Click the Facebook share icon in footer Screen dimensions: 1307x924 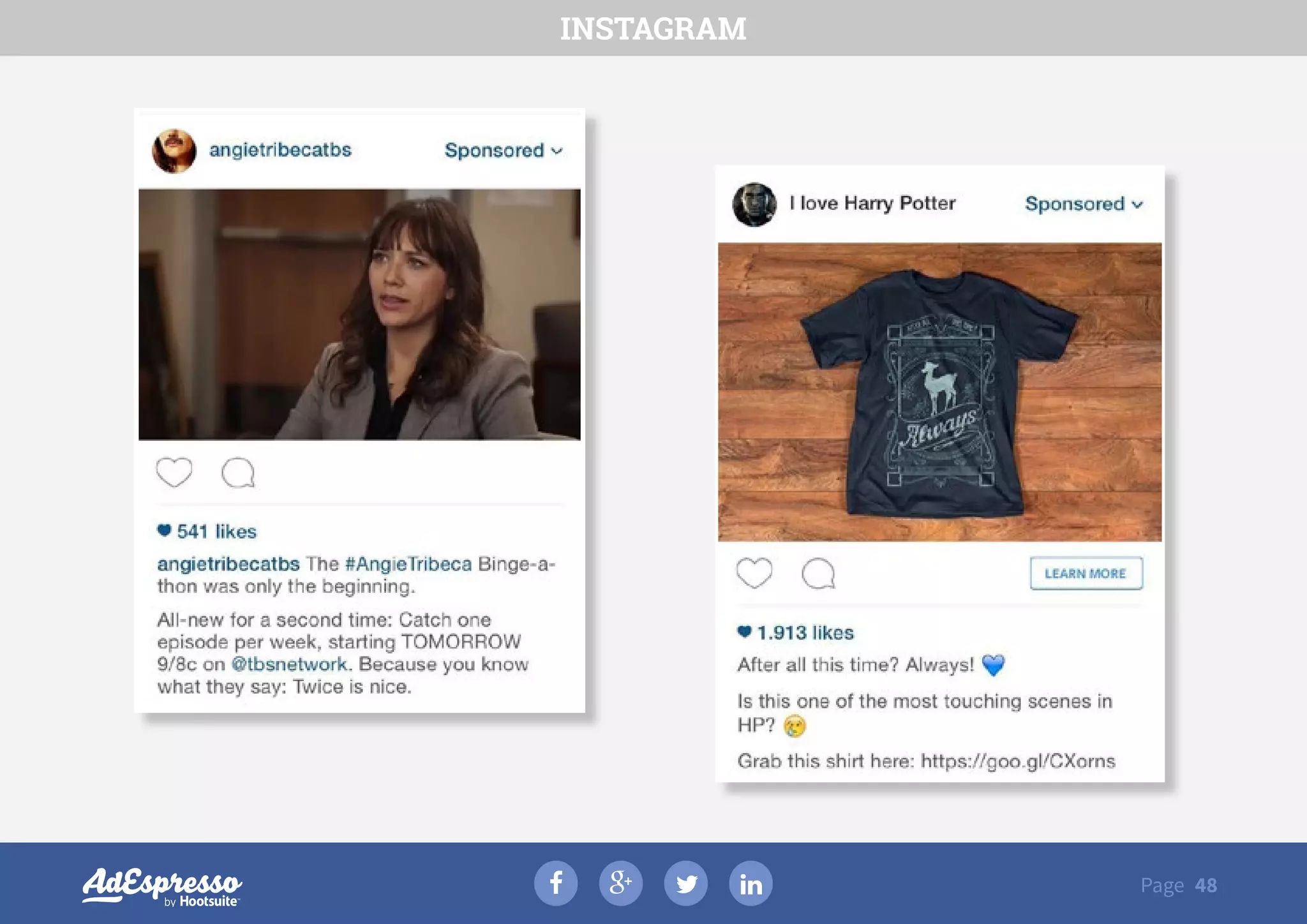pyautogui.click(x=556, y=883)
